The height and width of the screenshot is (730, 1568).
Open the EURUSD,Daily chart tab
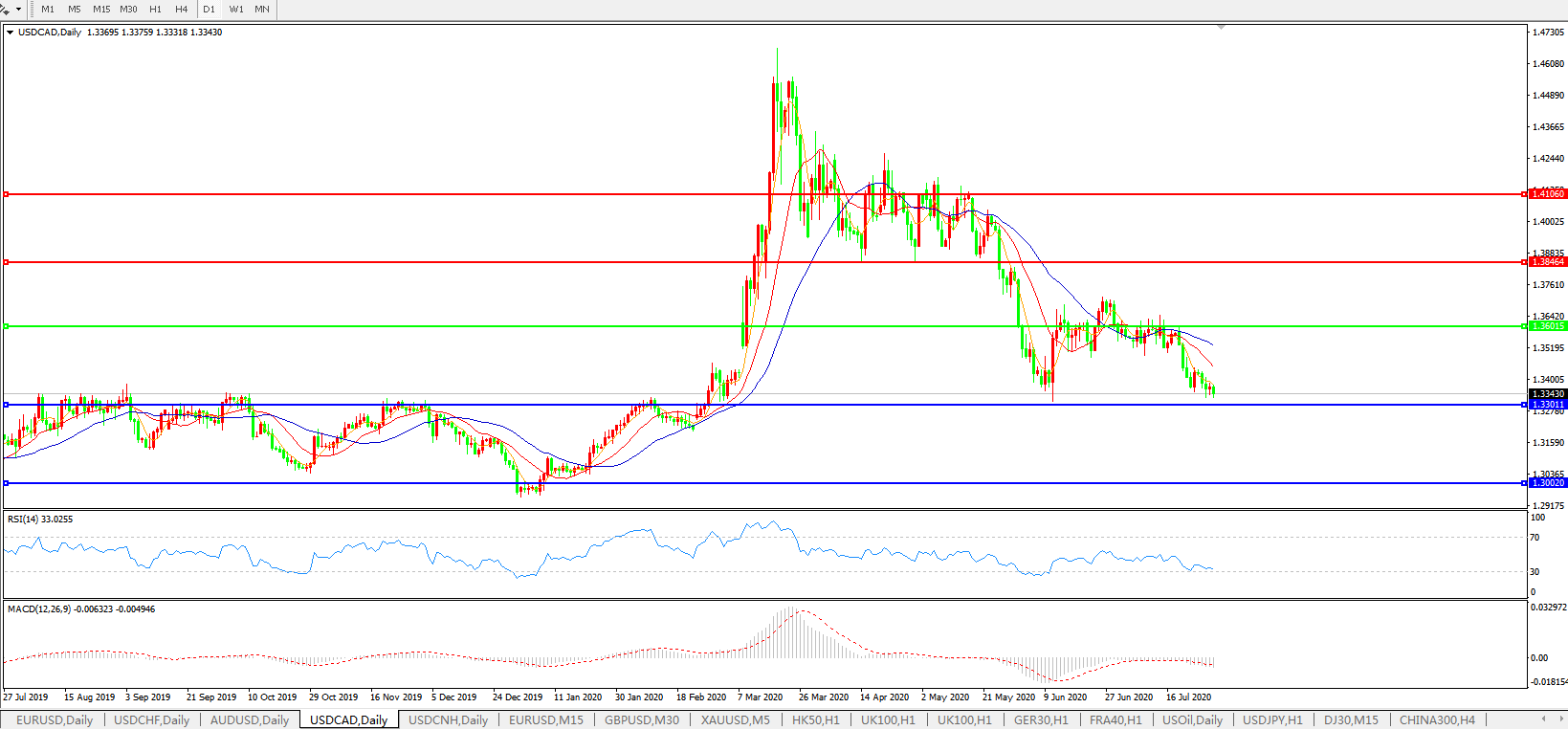coord(55,719)
